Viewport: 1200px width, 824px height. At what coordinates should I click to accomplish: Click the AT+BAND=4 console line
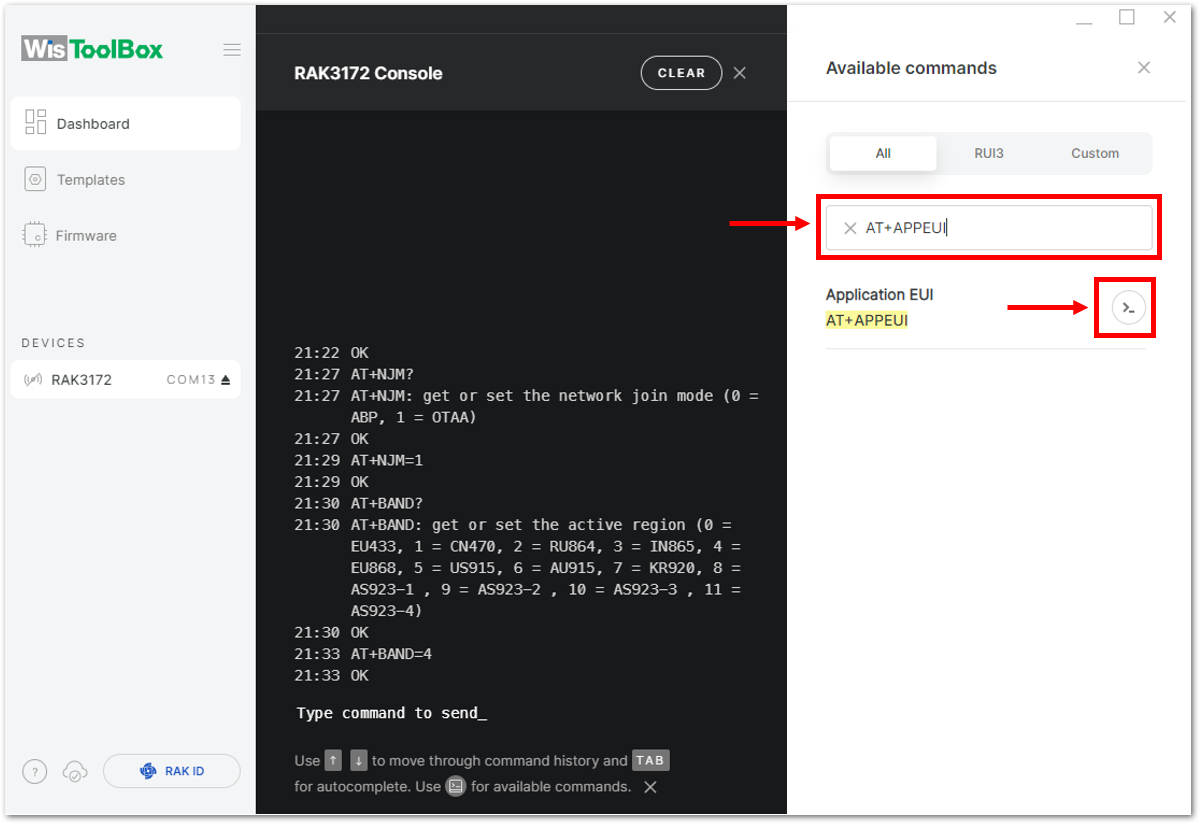point(391,654)
